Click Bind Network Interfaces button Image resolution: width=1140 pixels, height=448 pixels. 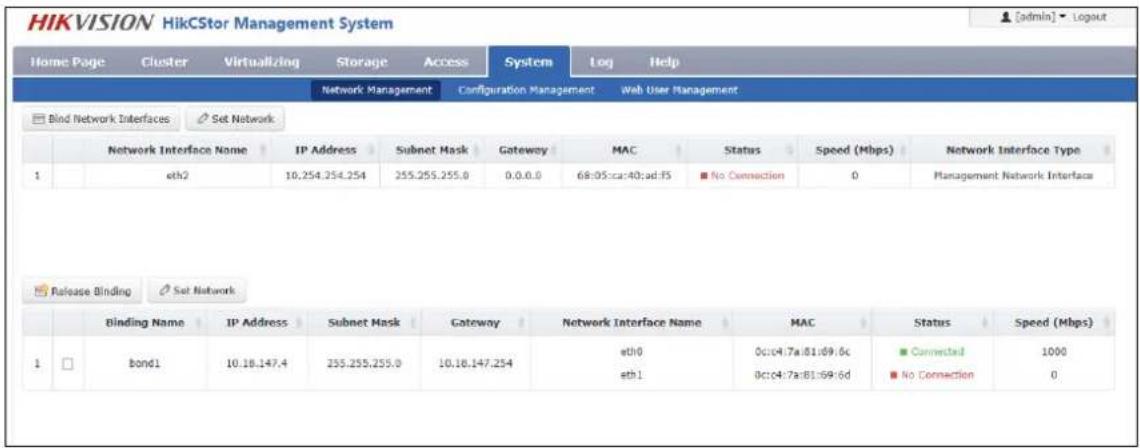[x=101, y=119]
